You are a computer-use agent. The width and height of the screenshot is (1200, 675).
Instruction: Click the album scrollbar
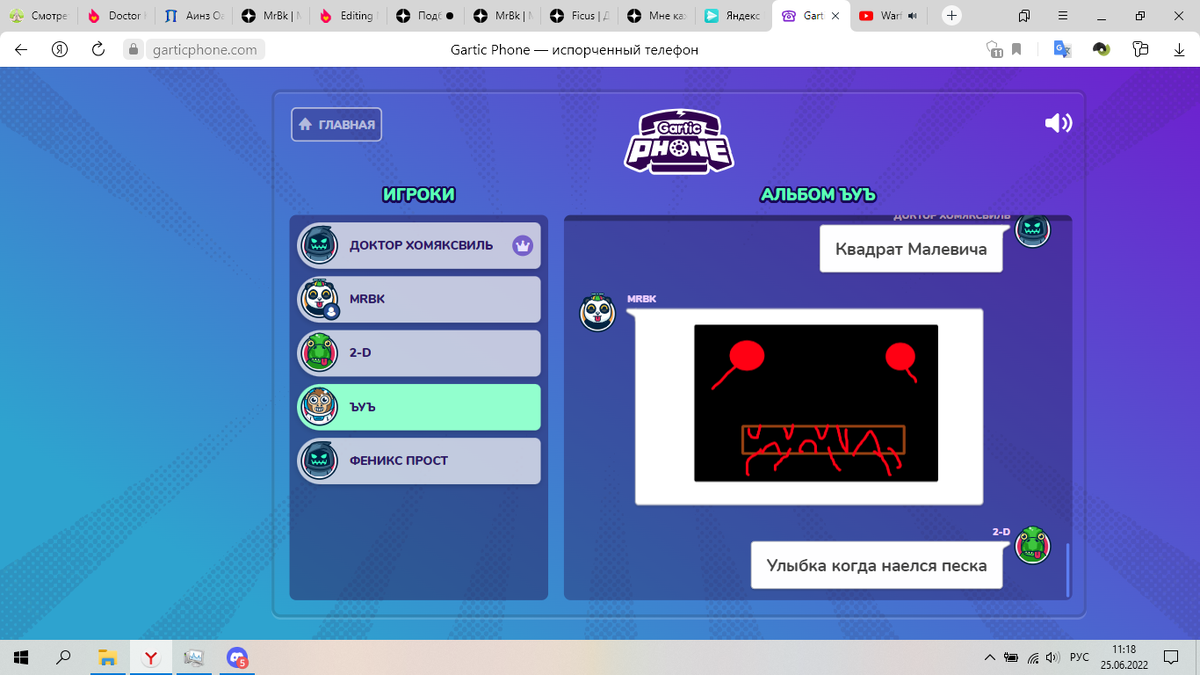coord(1067,570)
